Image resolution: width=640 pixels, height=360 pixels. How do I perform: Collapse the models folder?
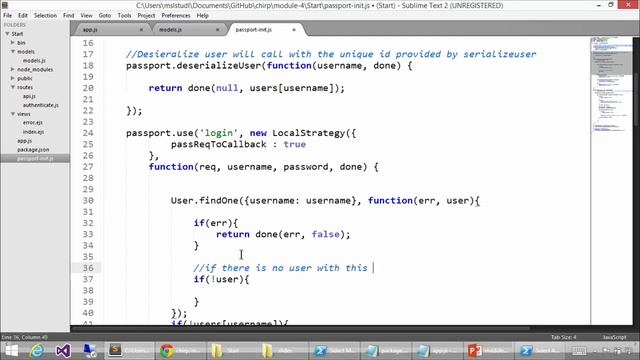13,52
